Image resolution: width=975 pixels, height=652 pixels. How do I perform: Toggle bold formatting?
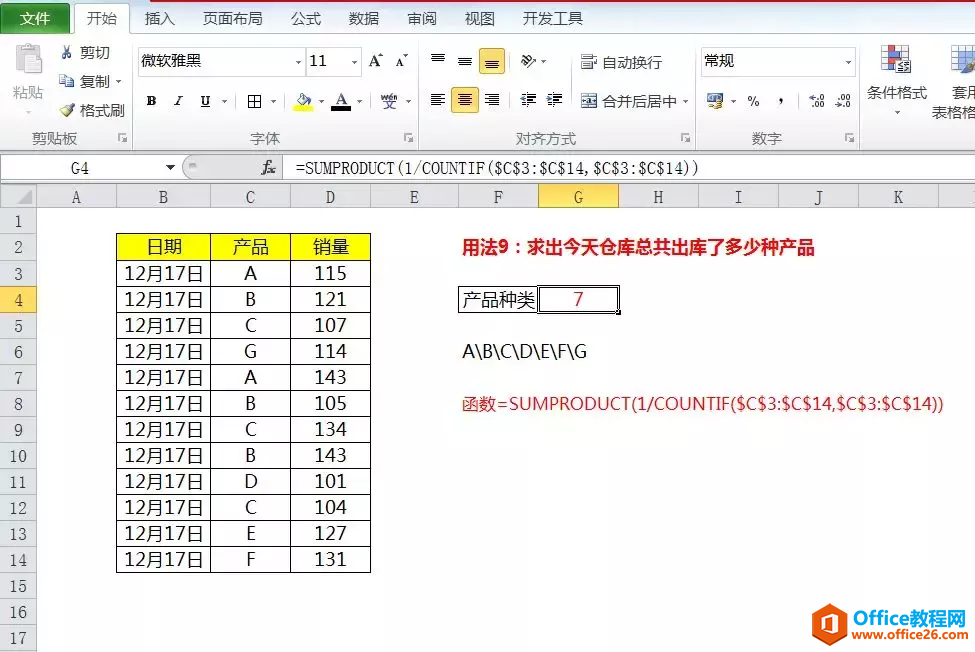151,101
